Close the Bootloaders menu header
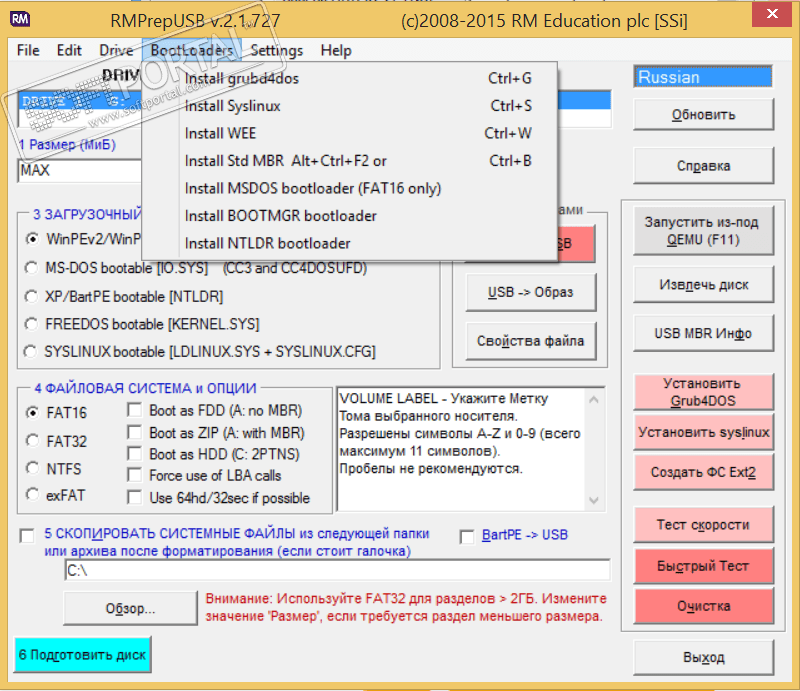 (x=192, y=51)
